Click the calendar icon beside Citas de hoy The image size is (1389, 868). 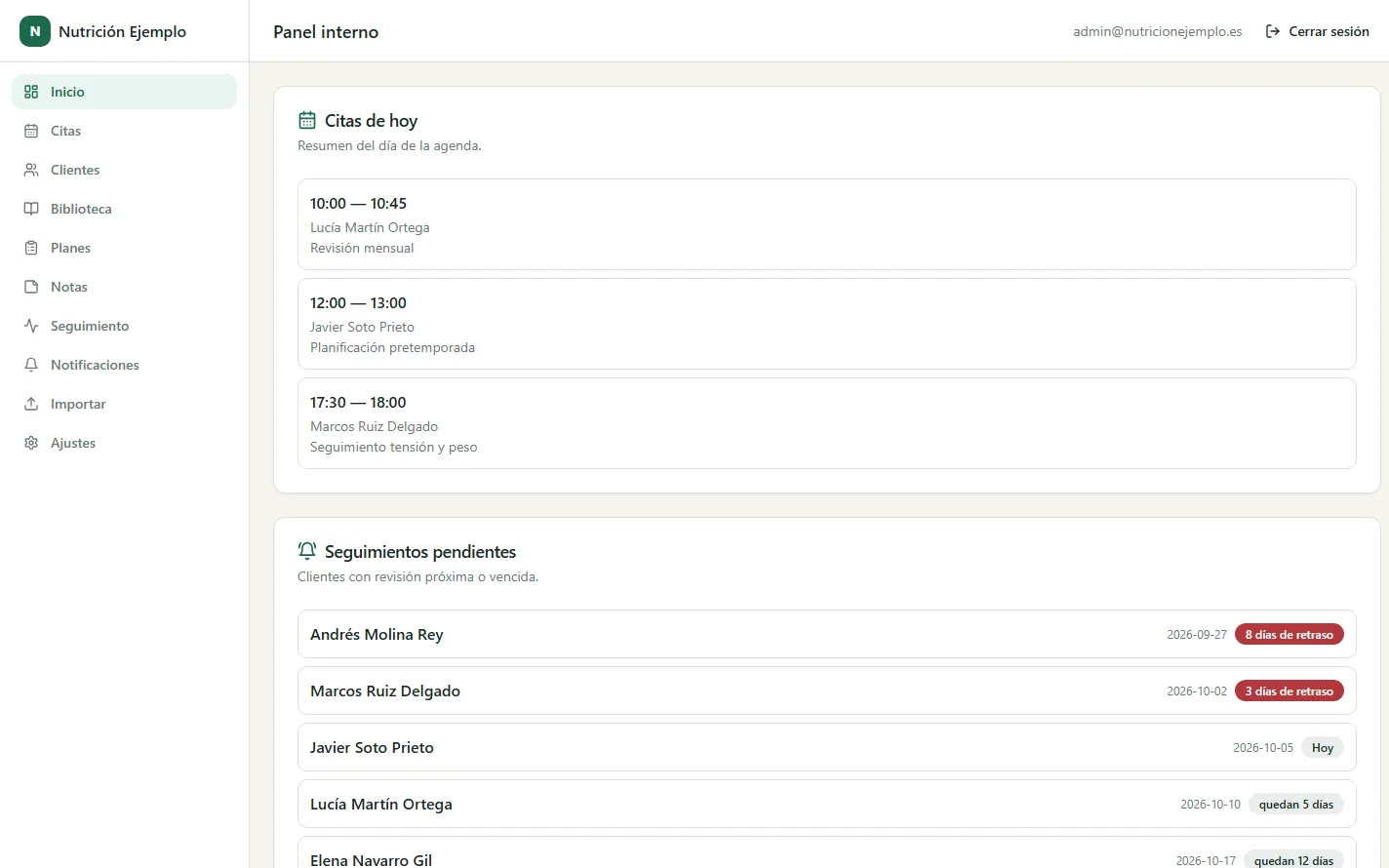click(307, 120)
